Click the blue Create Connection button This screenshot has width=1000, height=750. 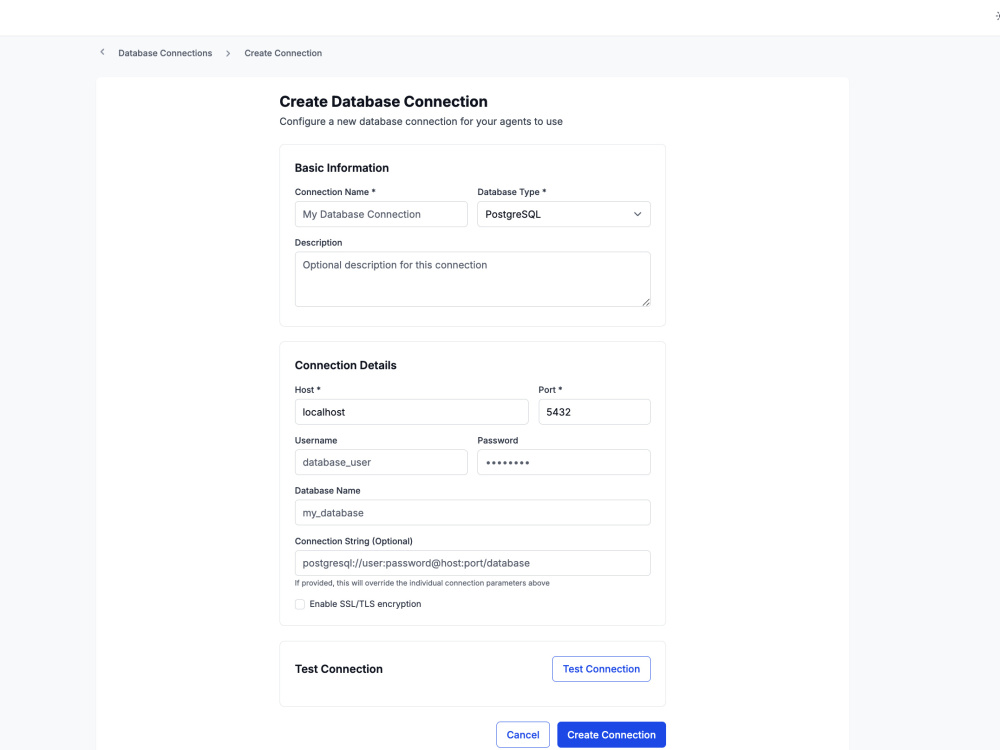[612, 735]
